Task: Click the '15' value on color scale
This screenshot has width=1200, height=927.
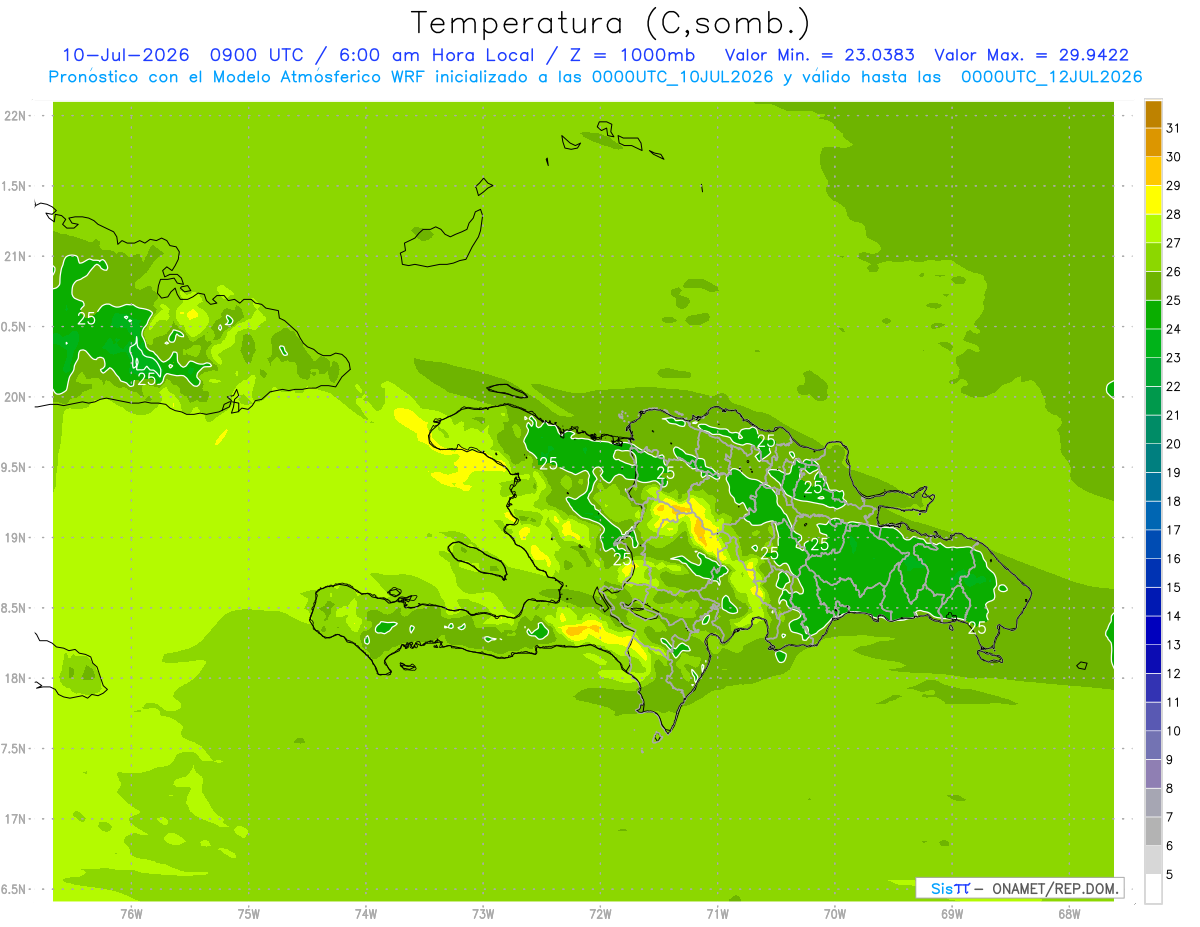Action: click(1173, 587)
